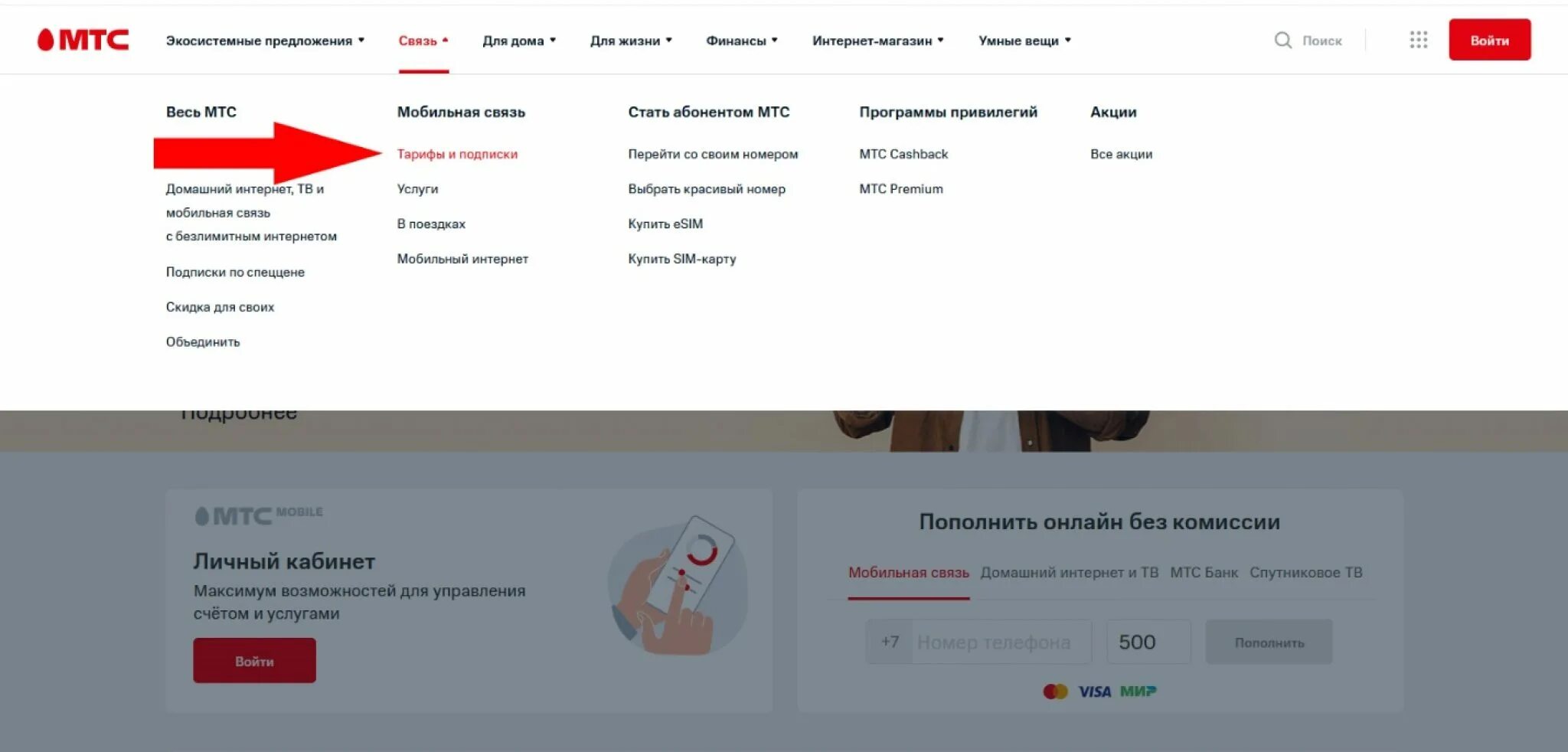Click the Мобильная связь column heading
Image resolution: width=1568 pixels, height=752 pixels.
(x=461, y=112)
